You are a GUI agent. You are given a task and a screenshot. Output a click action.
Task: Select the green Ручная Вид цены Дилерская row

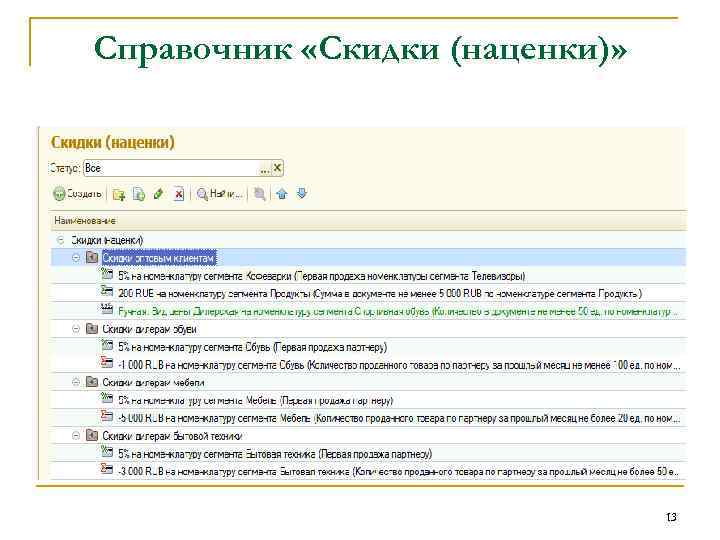(x=368, y=311)
